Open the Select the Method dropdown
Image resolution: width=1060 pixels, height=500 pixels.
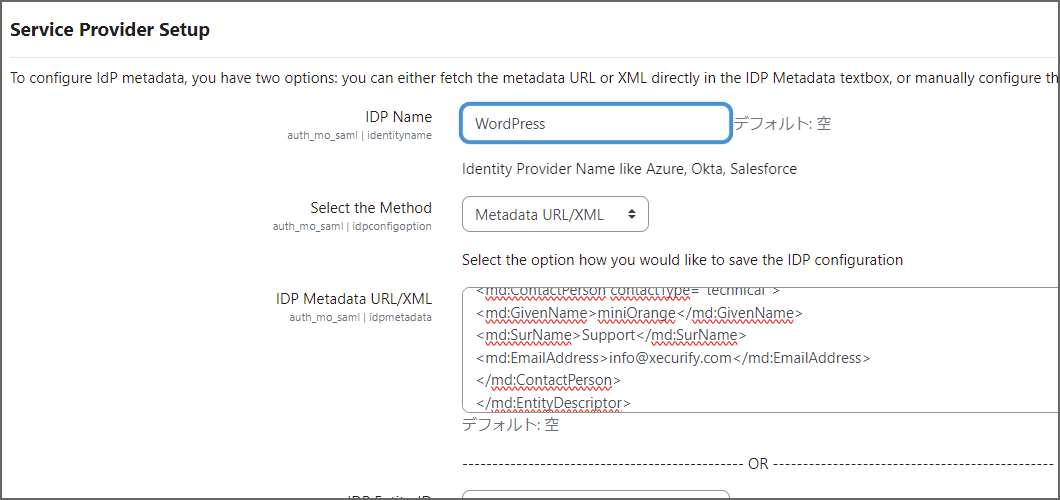(555, 214)
